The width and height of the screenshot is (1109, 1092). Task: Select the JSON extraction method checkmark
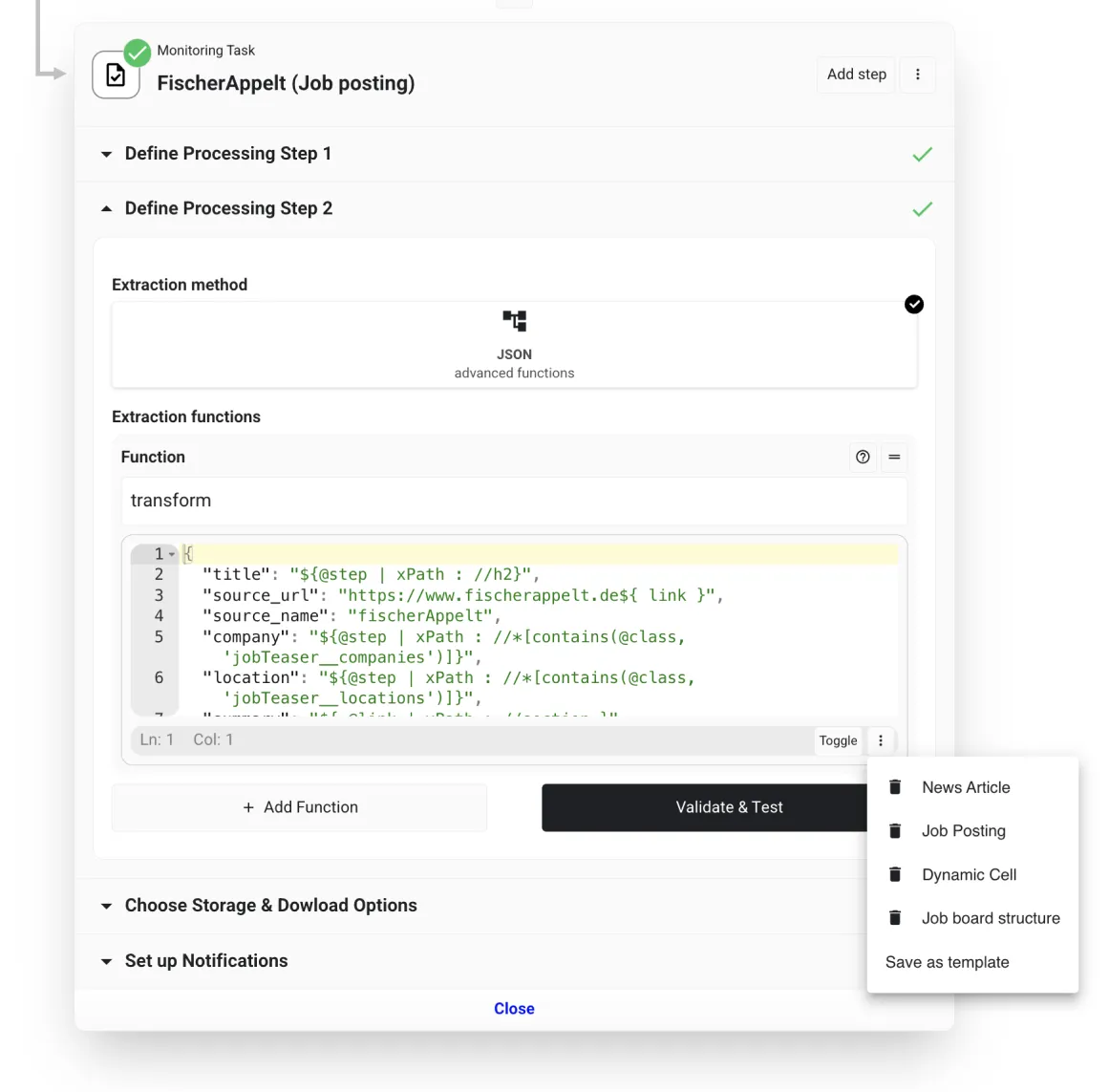point(914,304)
